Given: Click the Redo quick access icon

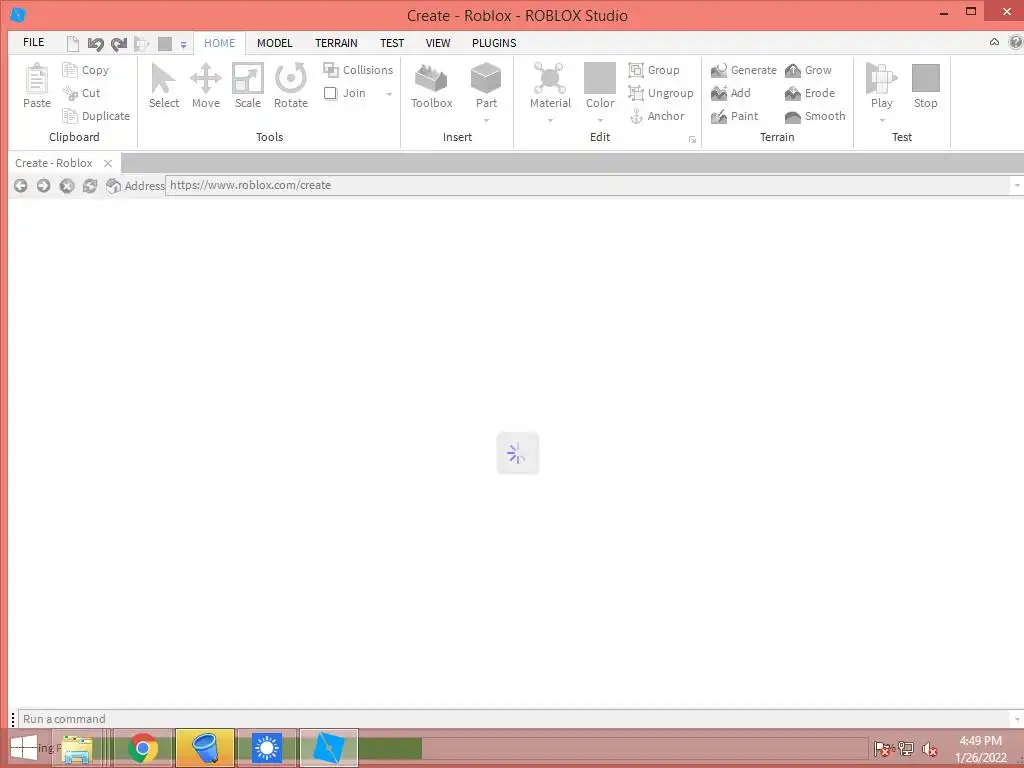Looking at the screenshot, I should [118, 44].
